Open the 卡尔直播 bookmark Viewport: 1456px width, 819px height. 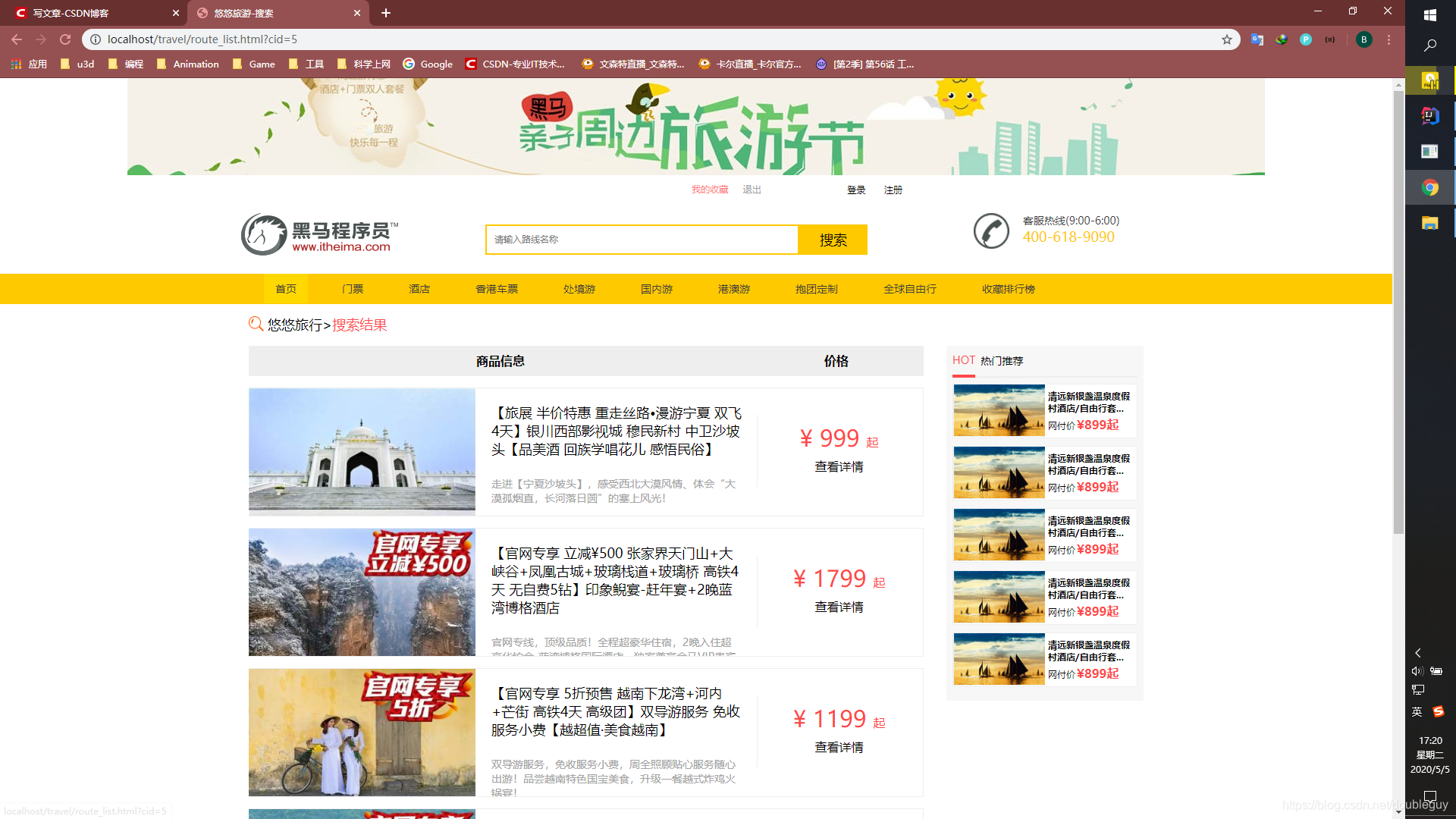point(749,64)
